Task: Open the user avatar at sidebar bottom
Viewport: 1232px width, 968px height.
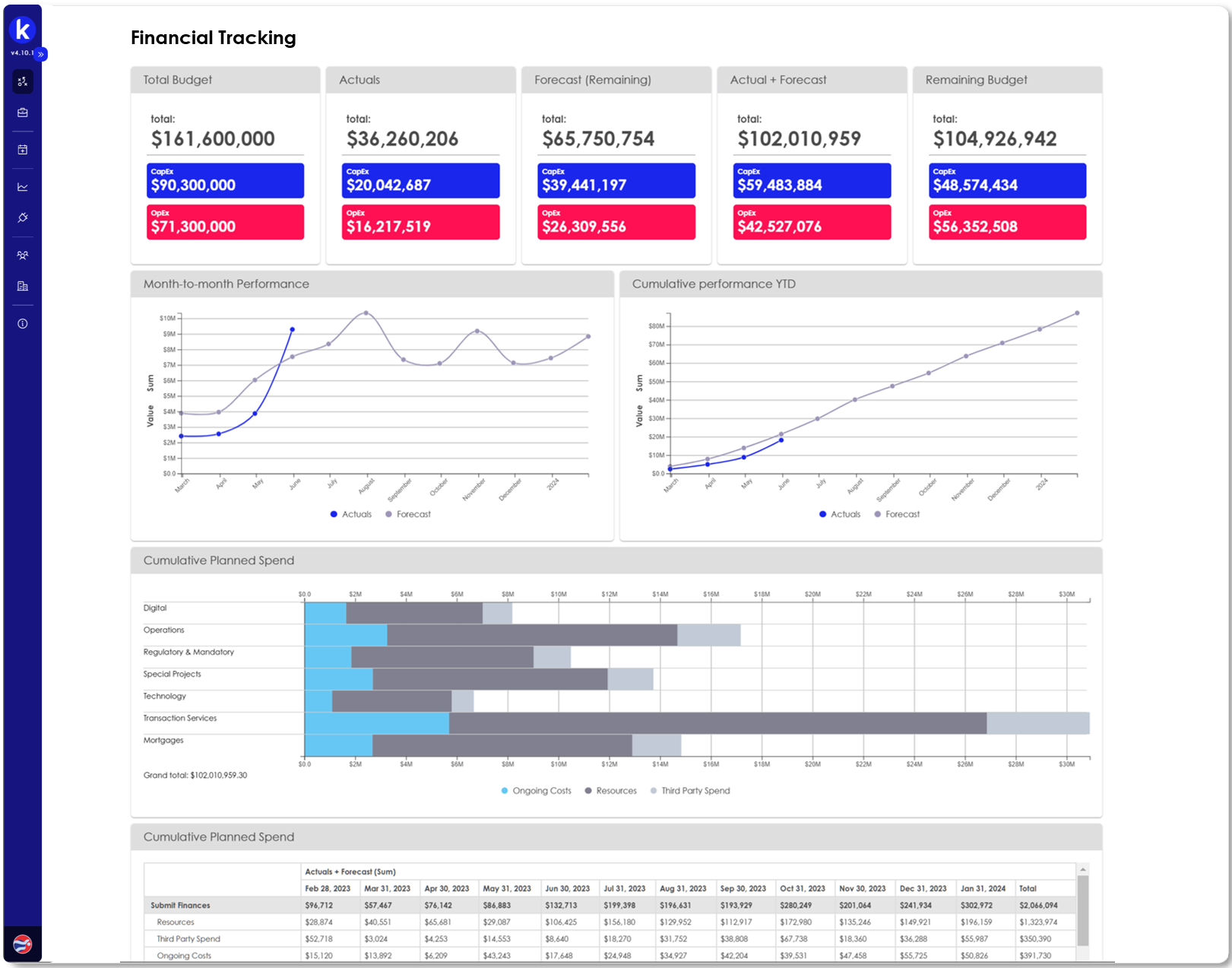Action: point(23,944)
